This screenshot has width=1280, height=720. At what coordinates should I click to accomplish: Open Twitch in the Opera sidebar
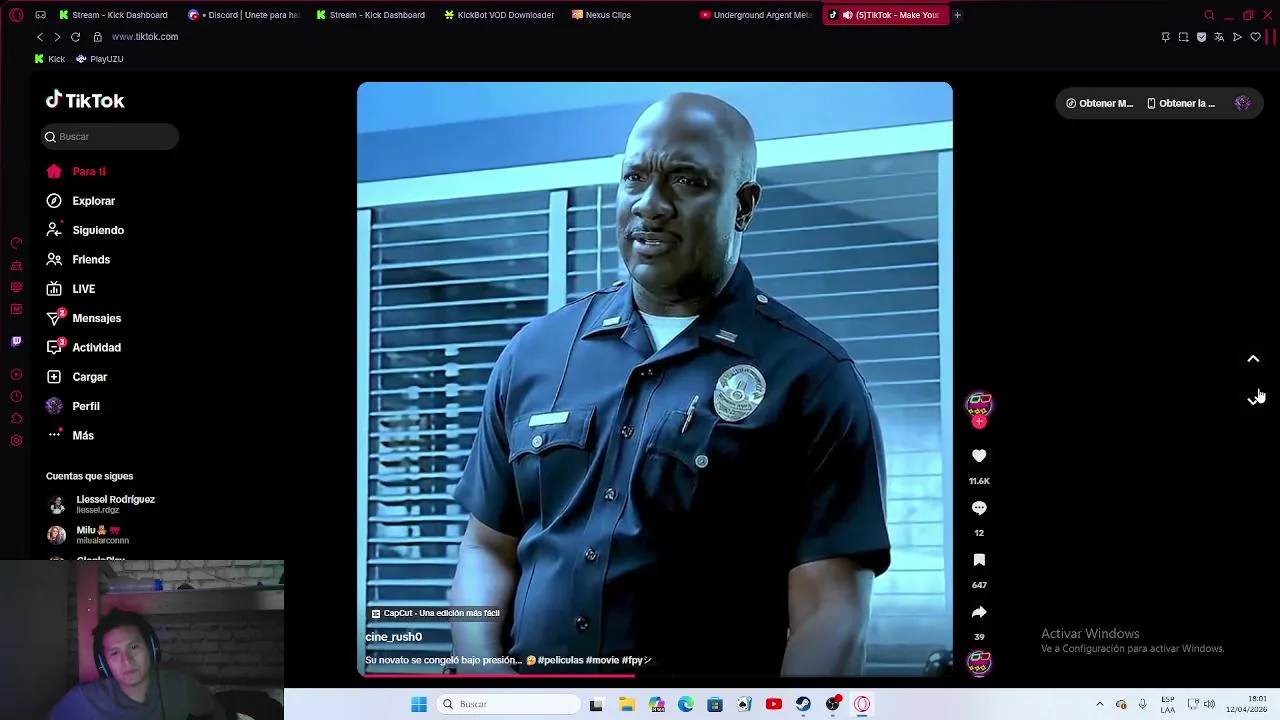point(16,341)
